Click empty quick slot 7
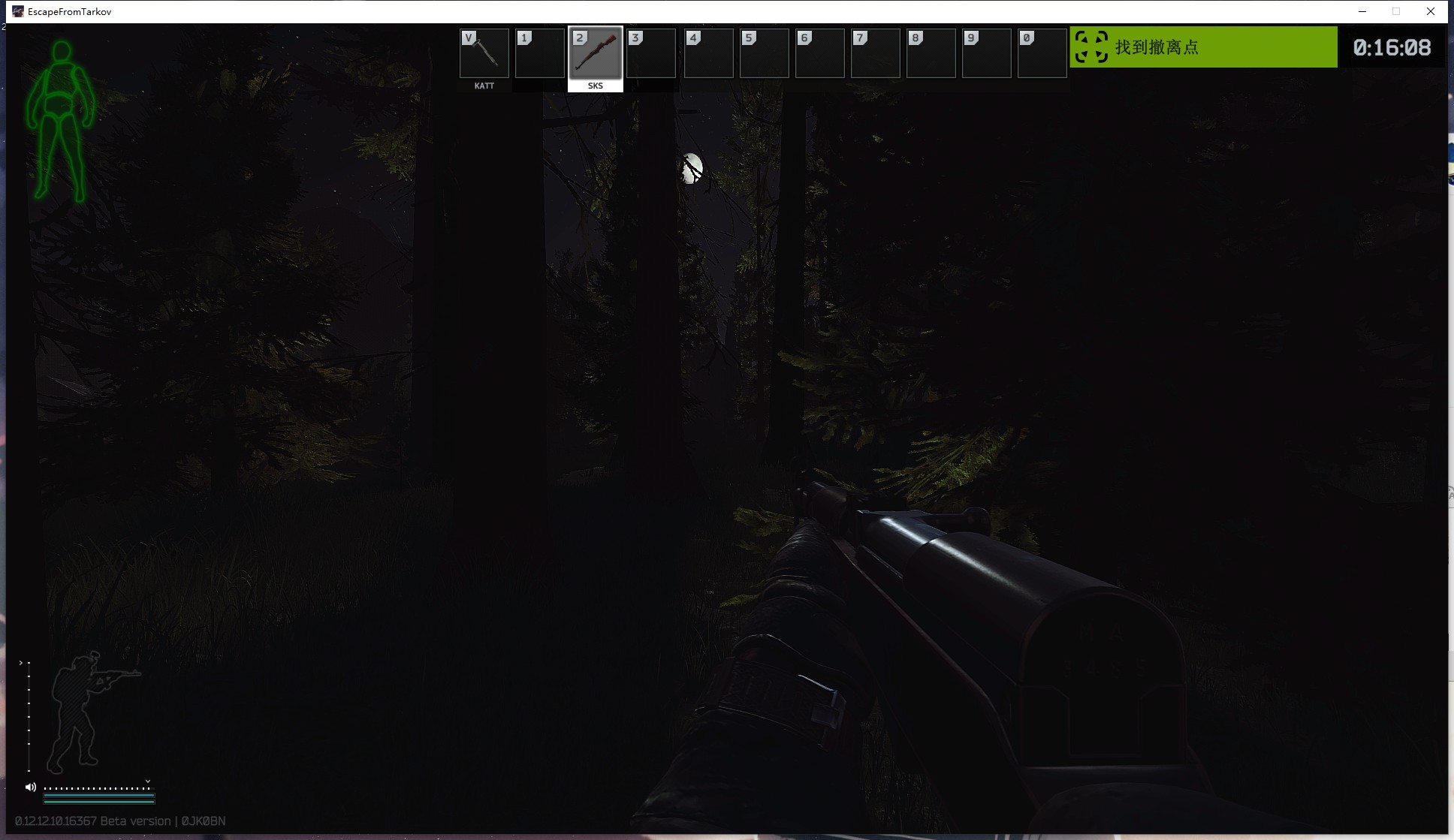Screen dimensions: 1454x840 876,53
